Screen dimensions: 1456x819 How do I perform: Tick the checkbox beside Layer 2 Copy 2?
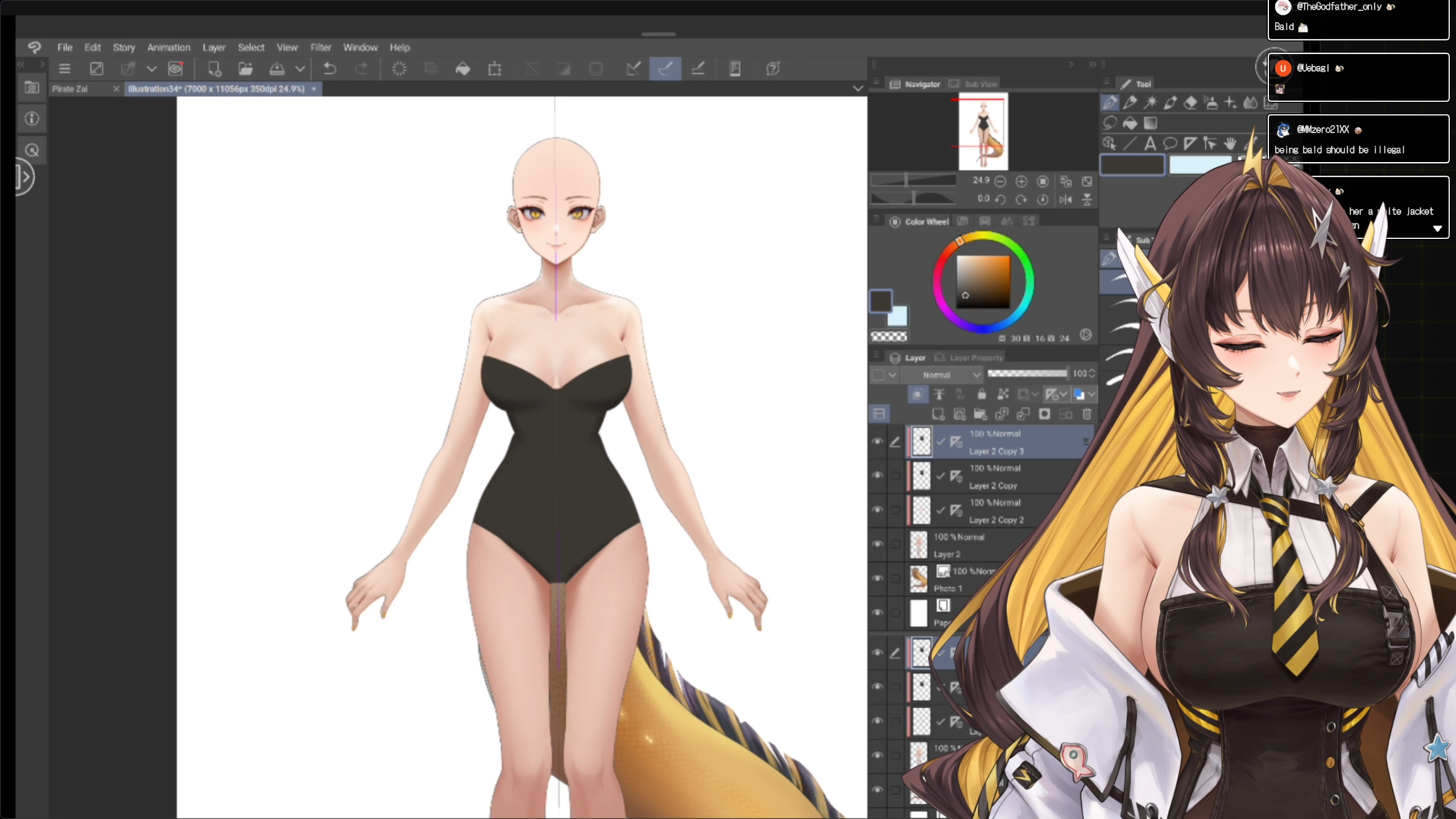(895, 510)
